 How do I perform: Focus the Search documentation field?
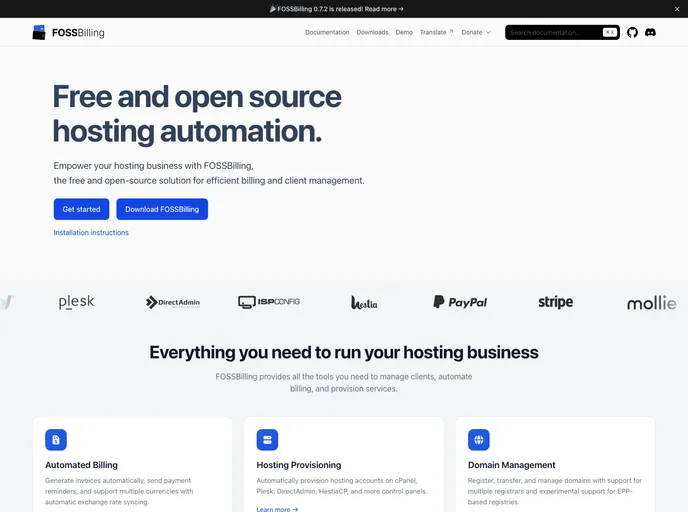tap(562, 32)
